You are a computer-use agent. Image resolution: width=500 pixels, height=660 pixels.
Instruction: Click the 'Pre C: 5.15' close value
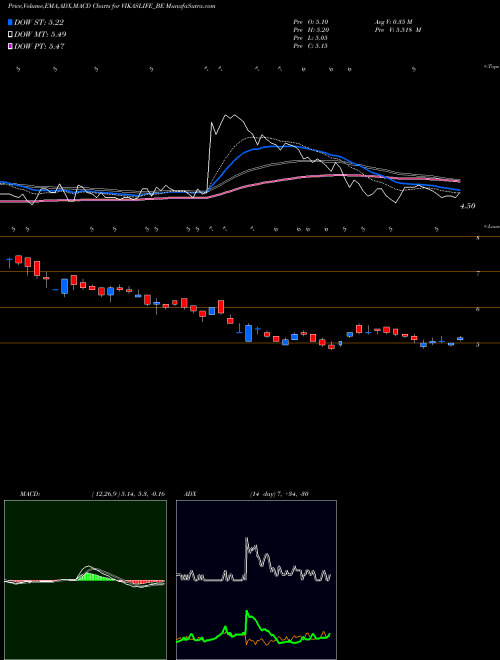coord(311,46)
